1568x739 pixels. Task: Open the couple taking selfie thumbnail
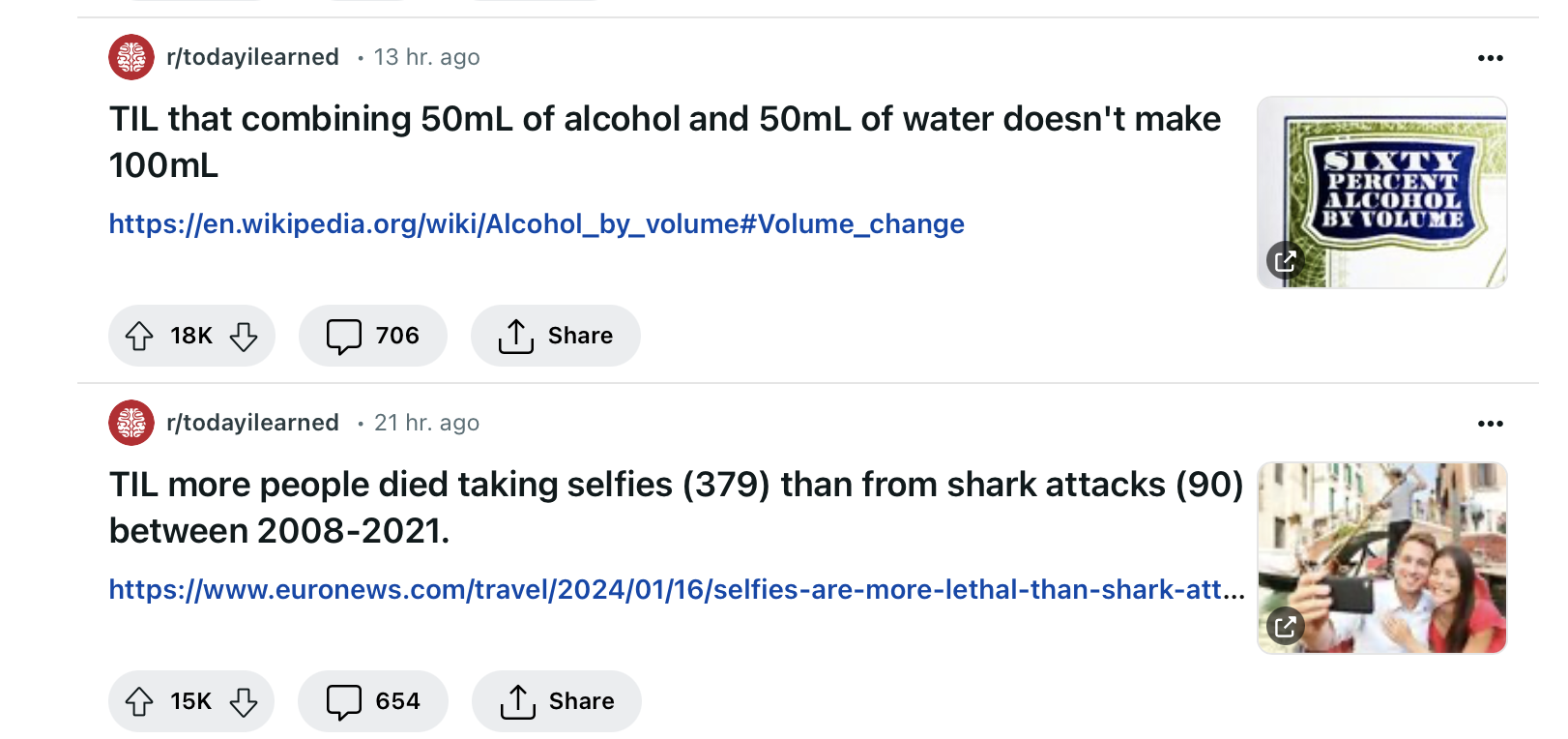click(x=1381, y=557)
